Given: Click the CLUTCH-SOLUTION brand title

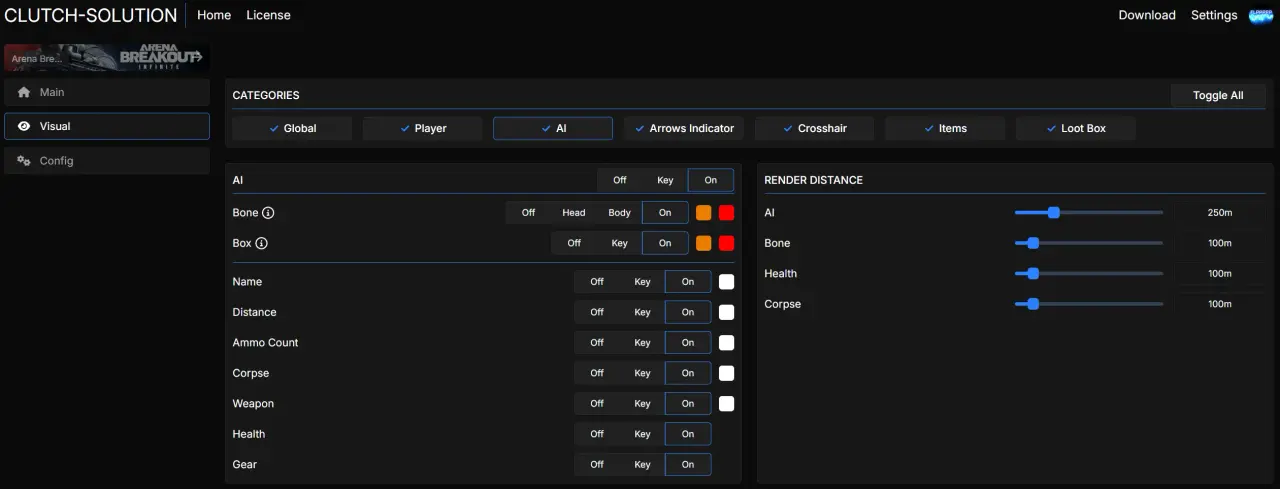Looking at the screenshot, I should (91, 15).
